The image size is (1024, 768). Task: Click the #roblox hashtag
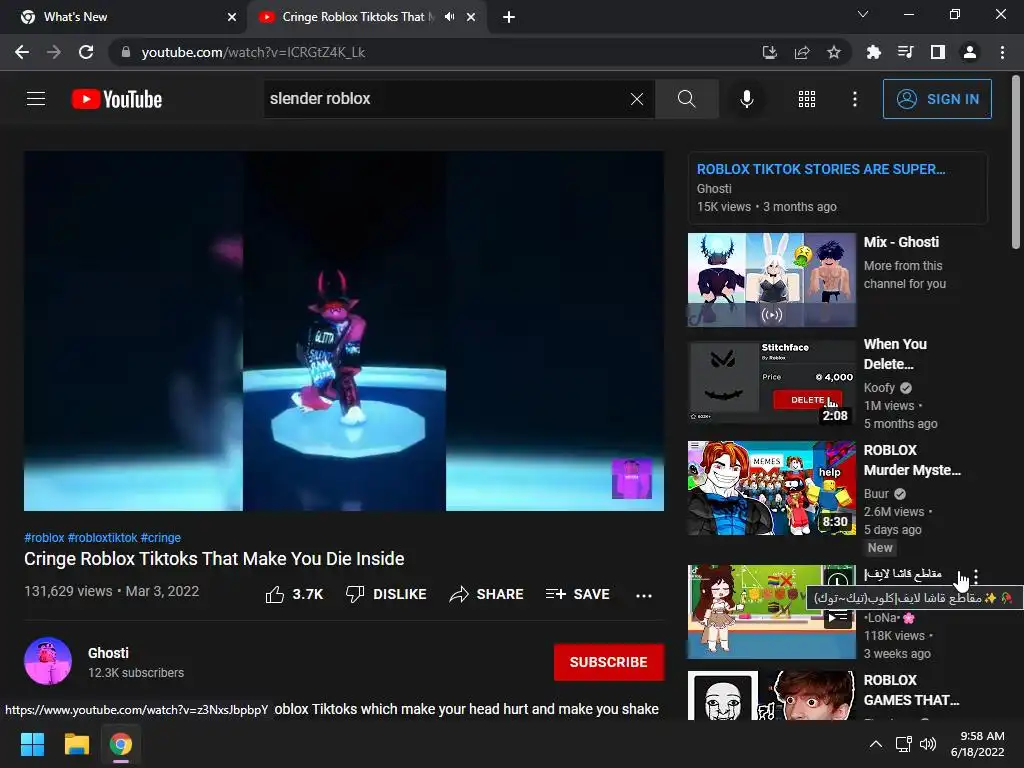click(44, 537)
